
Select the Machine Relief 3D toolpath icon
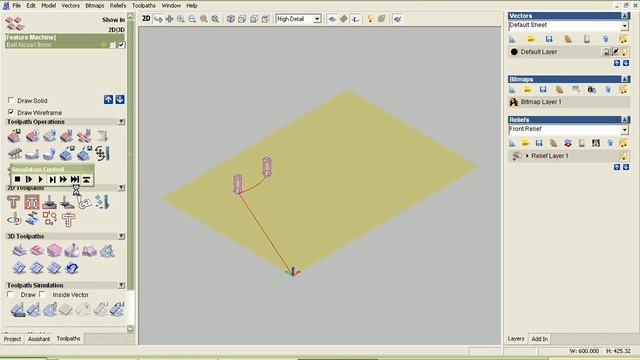coord(19,250)
